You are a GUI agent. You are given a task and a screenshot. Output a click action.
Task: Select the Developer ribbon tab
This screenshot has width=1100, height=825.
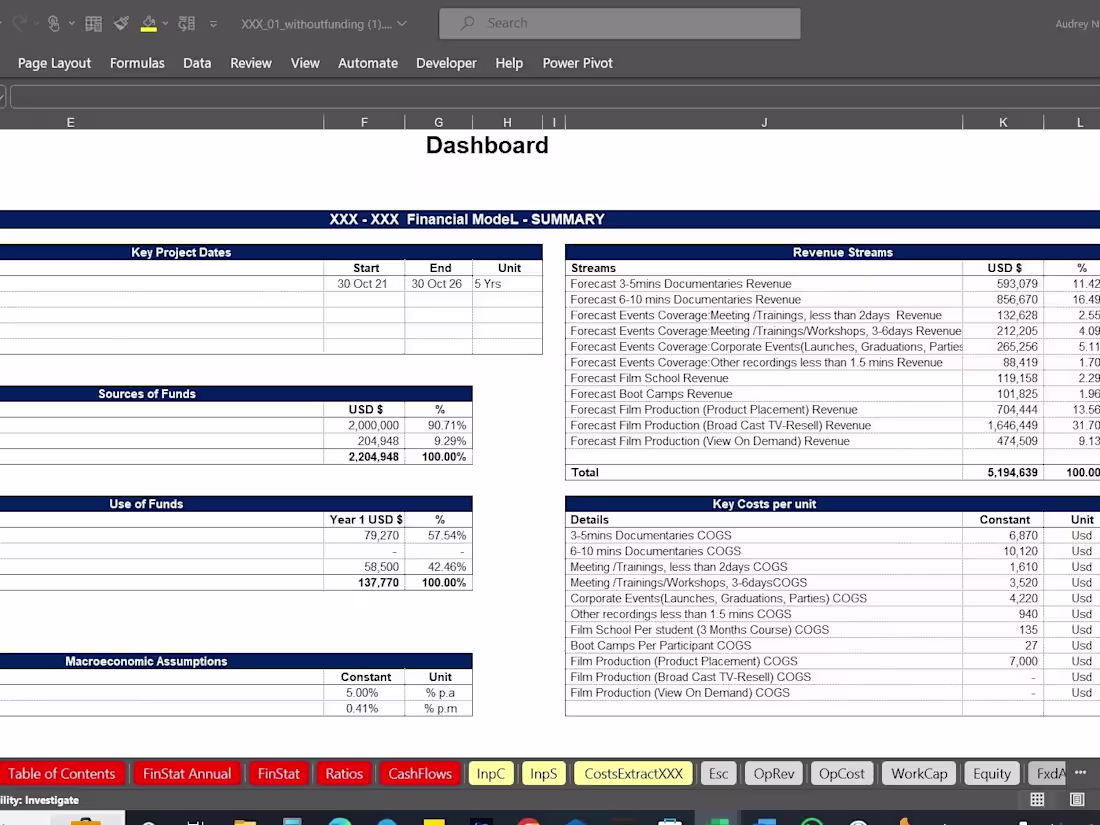446,63
